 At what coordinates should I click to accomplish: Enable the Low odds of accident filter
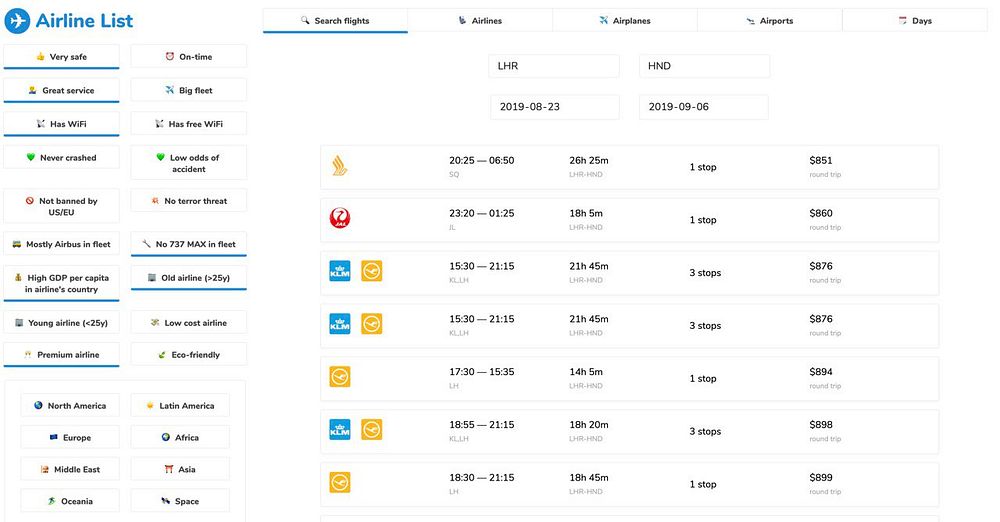pyautogui.click(x=189, y=163)
